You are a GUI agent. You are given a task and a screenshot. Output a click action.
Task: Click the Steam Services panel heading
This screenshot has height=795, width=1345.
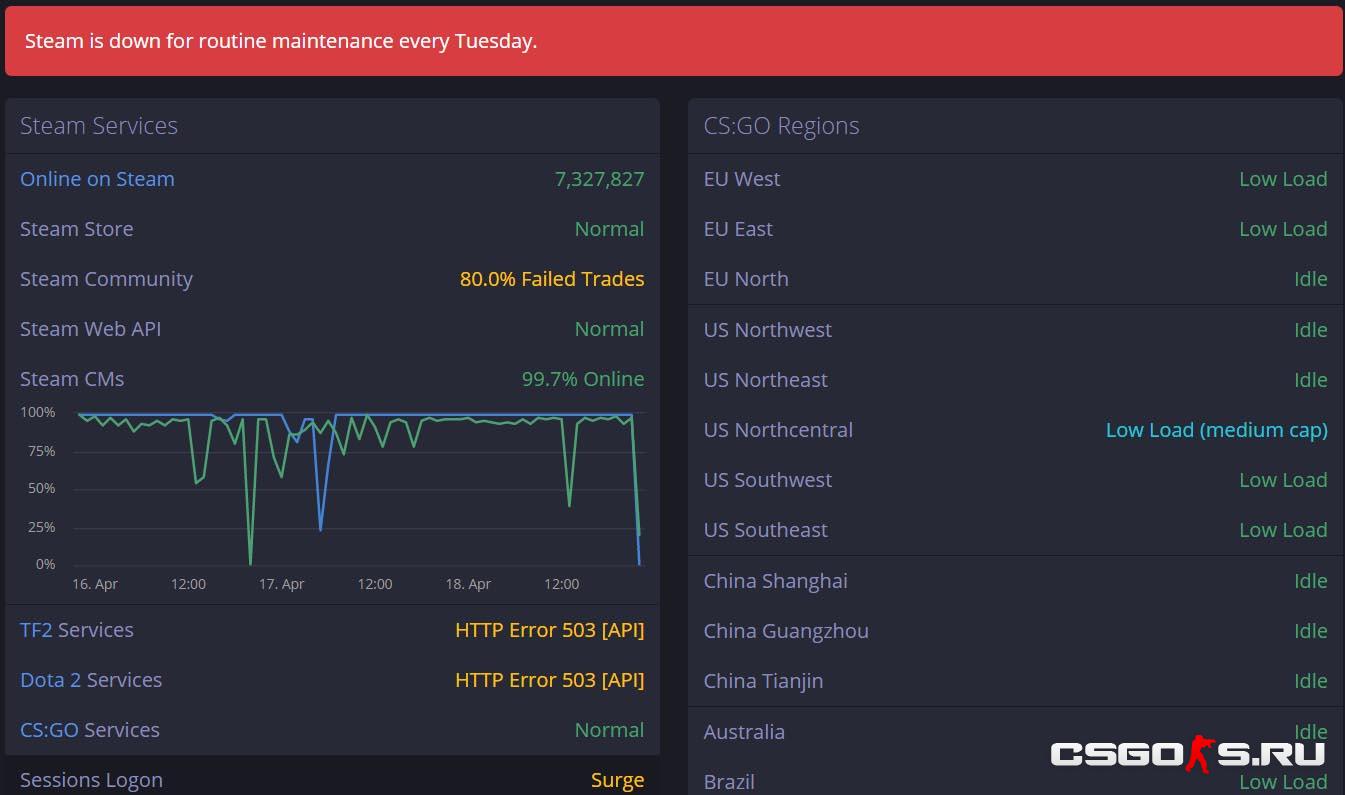[99, 126]
